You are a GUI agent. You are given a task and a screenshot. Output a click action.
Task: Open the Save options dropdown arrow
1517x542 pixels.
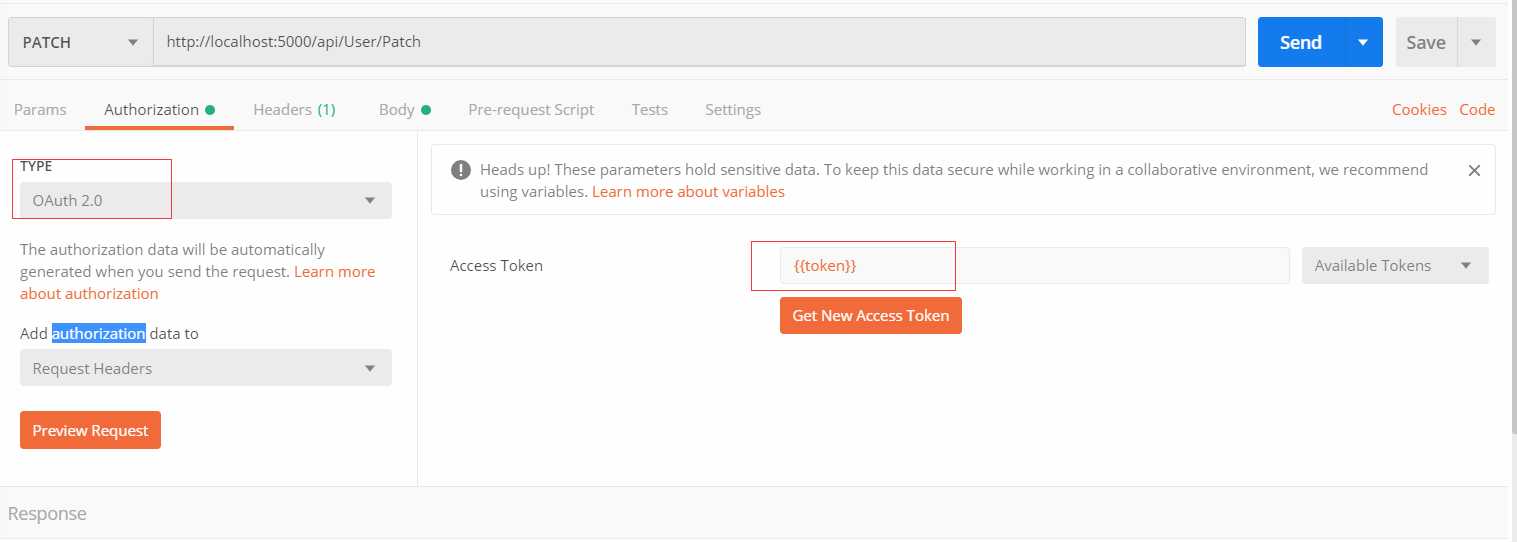pyautogui.click(x=1476, y=42)
